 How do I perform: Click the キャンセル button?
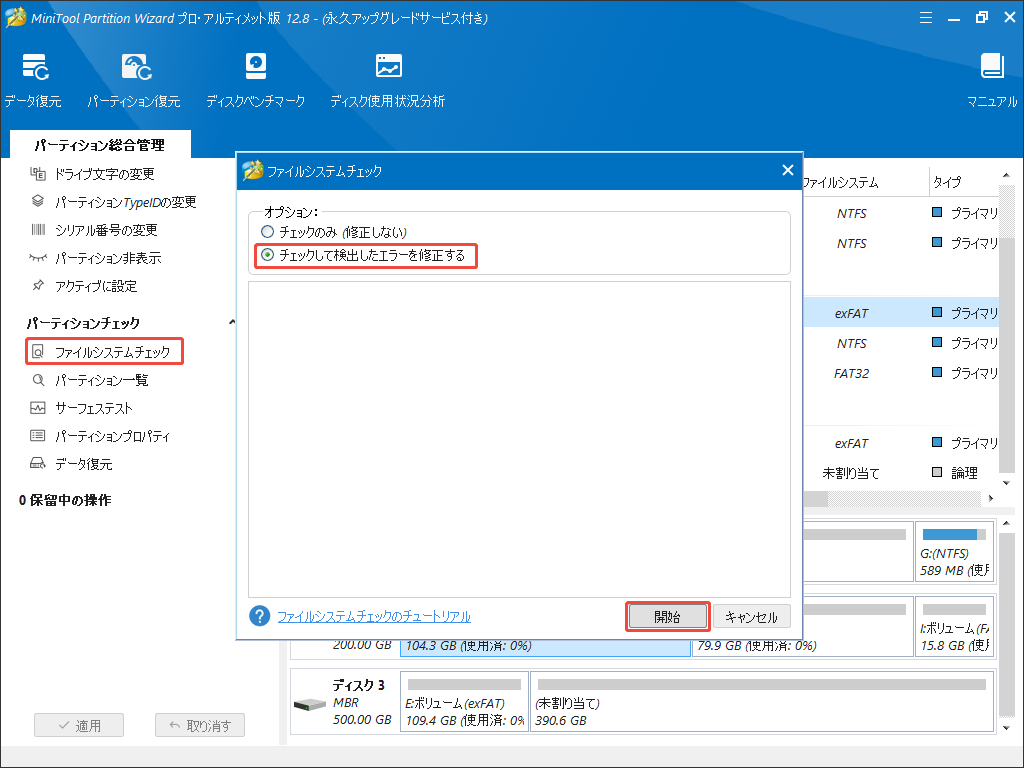pyautogui.click(x=752, y=616)
